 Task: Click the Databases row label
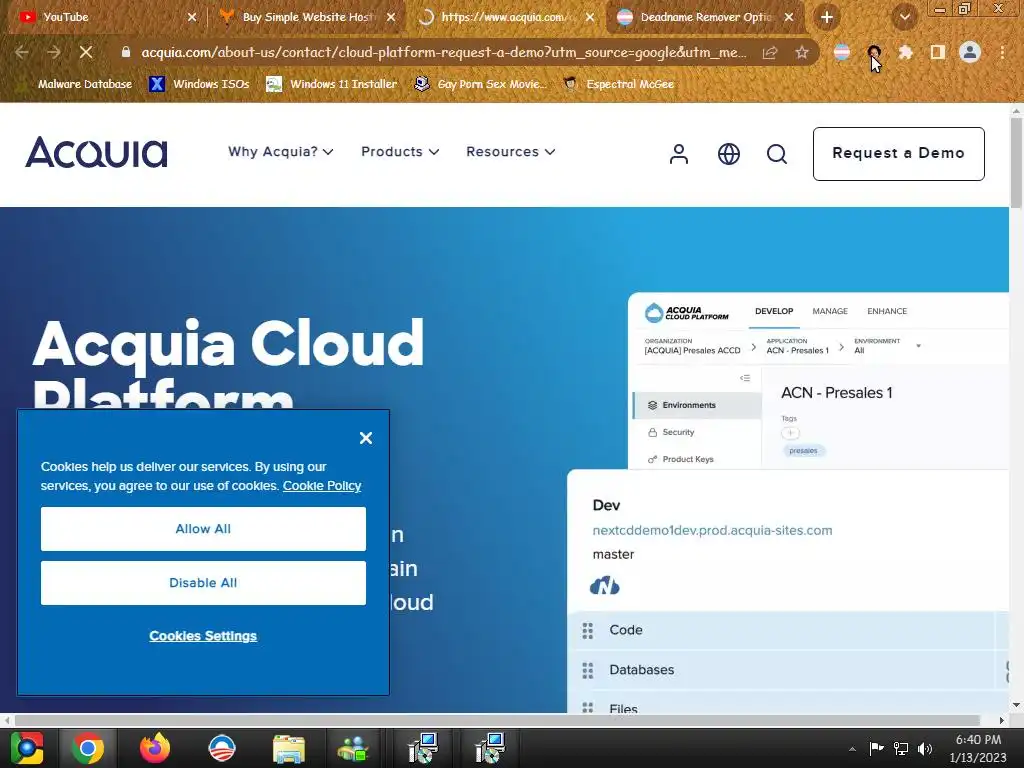(x=641, y=670)
